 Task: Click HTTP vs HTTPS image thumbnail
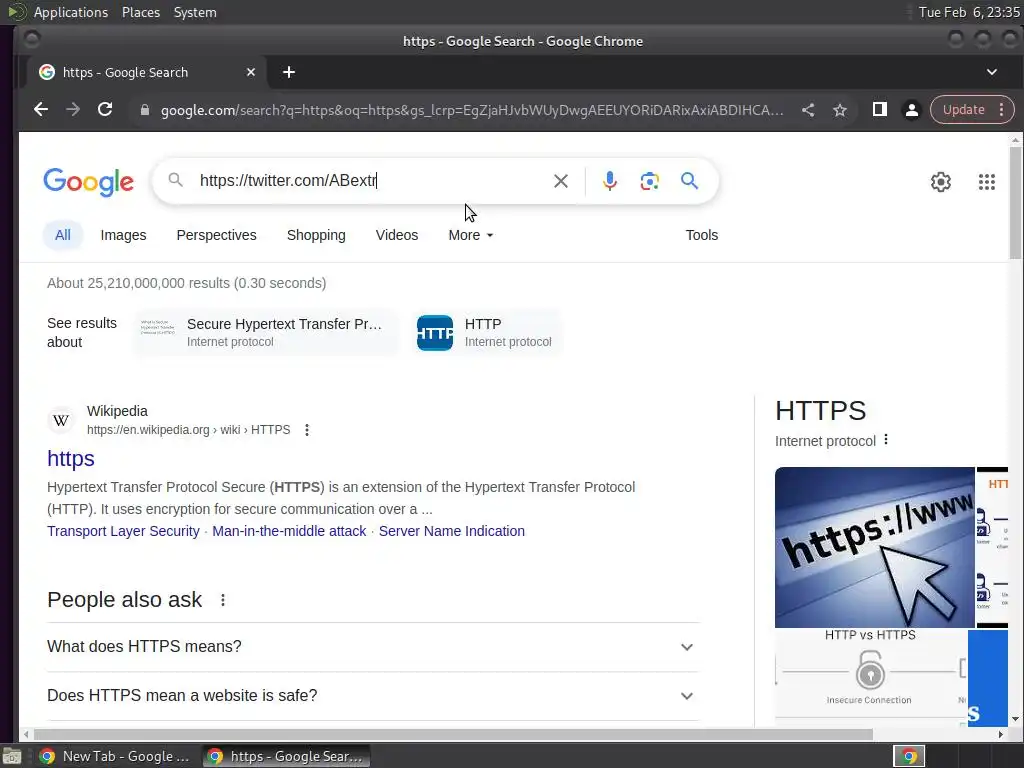[x=871, y=677]
